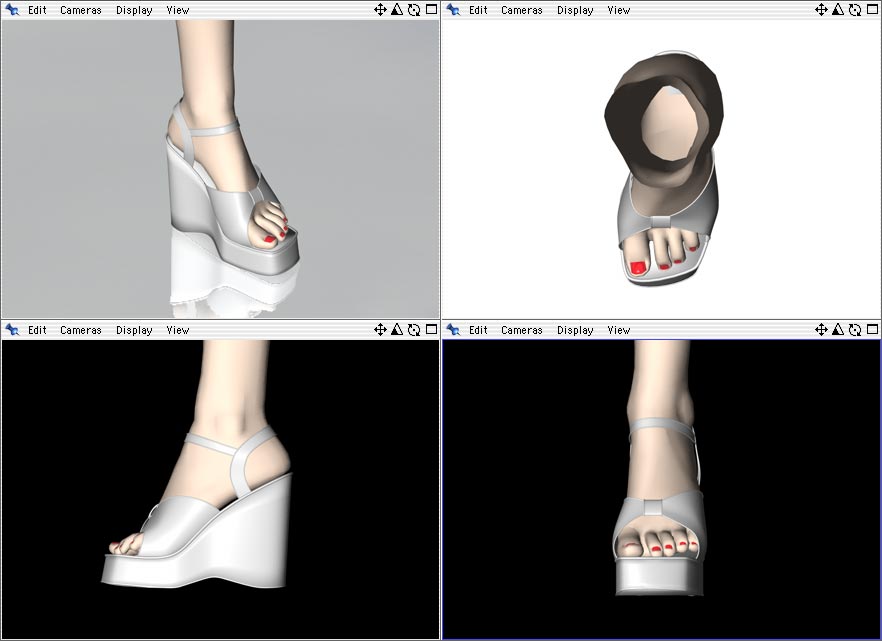Click rotate camera icon in white-background viewport
The width and height of the screenshot is (882, 641).
855,10
